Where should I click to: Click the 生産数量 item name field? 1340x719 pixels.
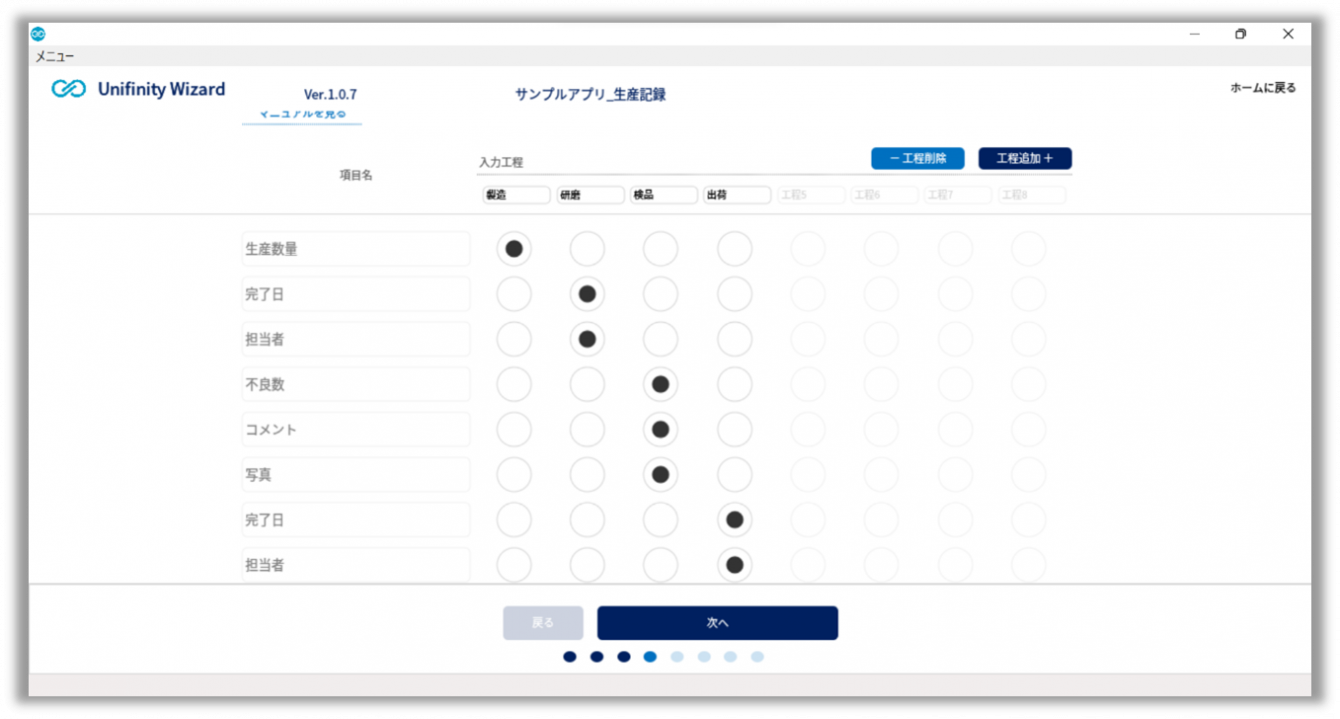point(356,249)
